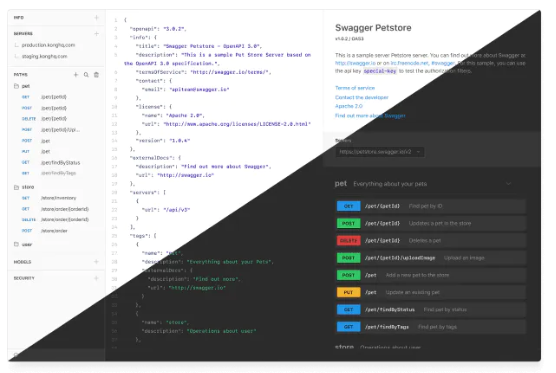Click the plus icon beside INFO
This screenshot has width=556, height=373.
(96, 17)
